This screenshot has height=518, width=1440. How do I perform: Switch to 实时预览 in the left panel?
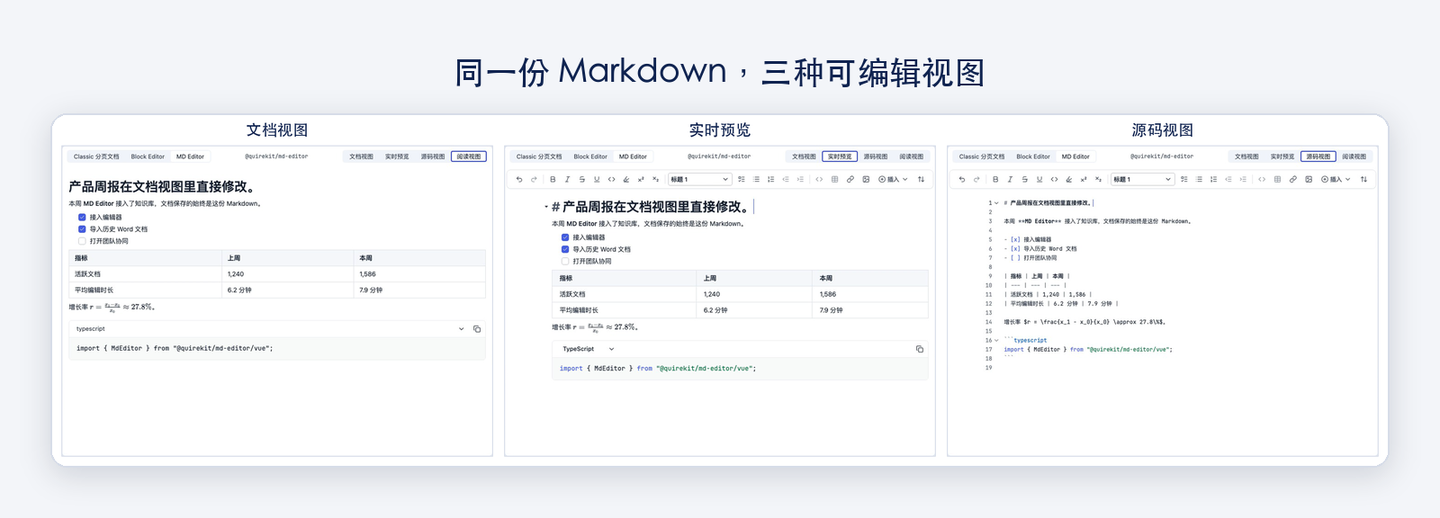coord(397,156)
